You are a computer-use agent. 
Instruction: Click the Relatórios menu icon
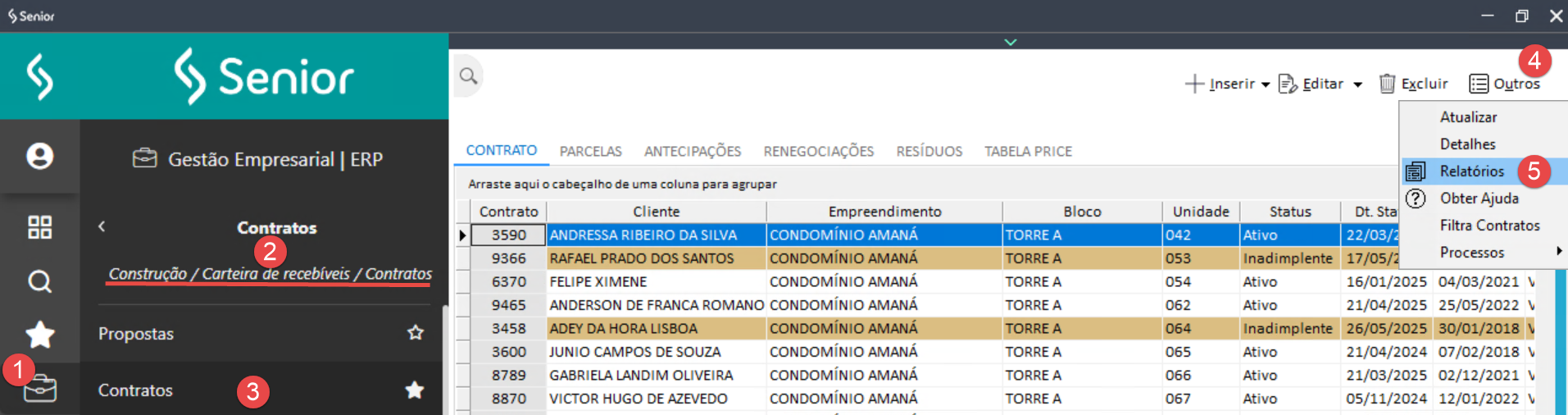(x=1416, y=171)
